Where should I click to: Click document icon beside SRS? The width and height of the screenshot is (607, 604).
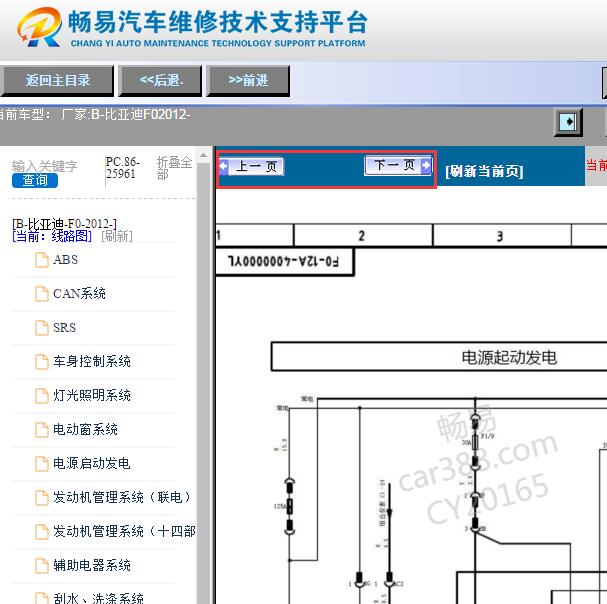click(42, 328)
